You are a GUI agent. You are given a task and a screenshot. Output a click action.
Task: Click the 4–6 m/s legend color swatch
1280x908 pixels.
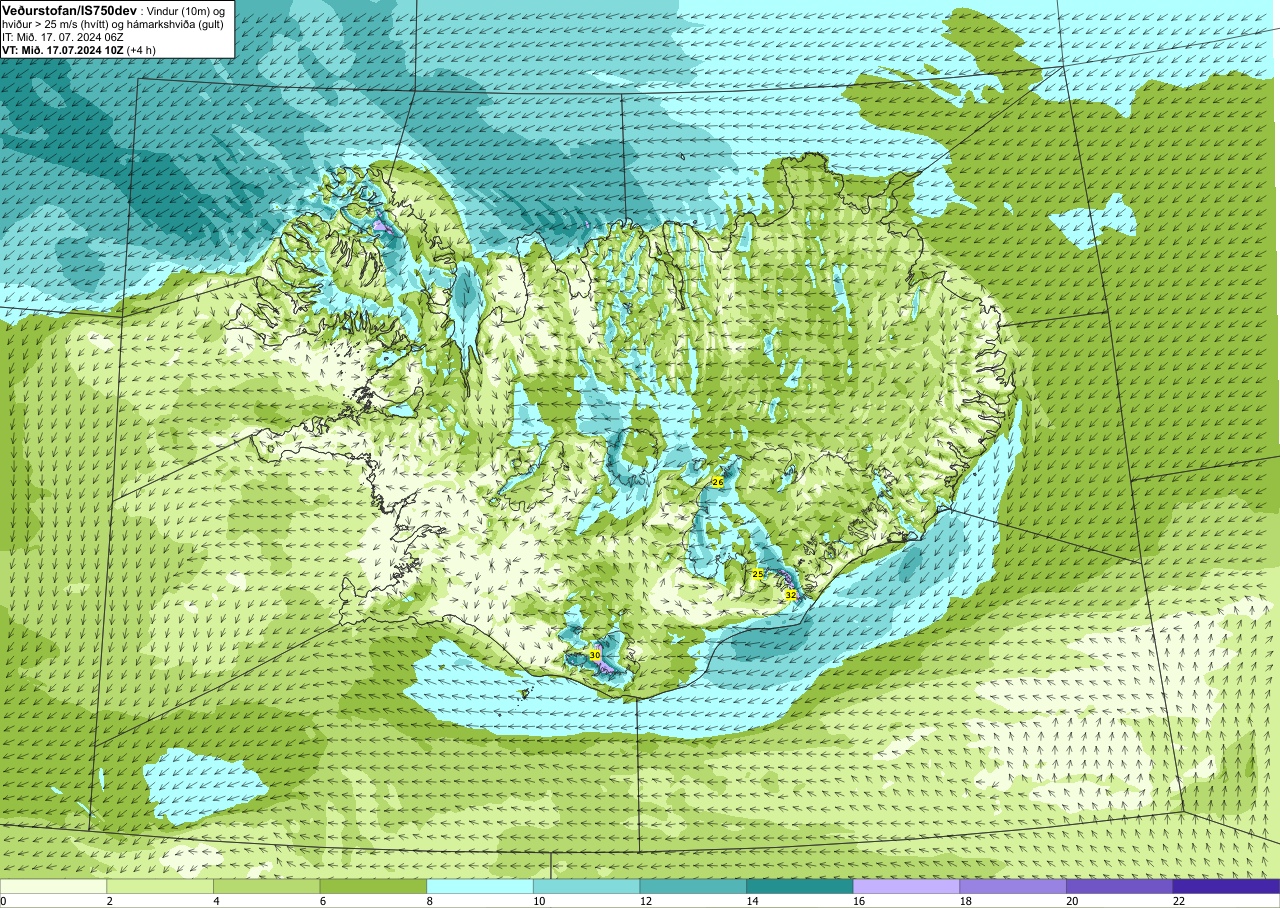[x=267, y=886]
